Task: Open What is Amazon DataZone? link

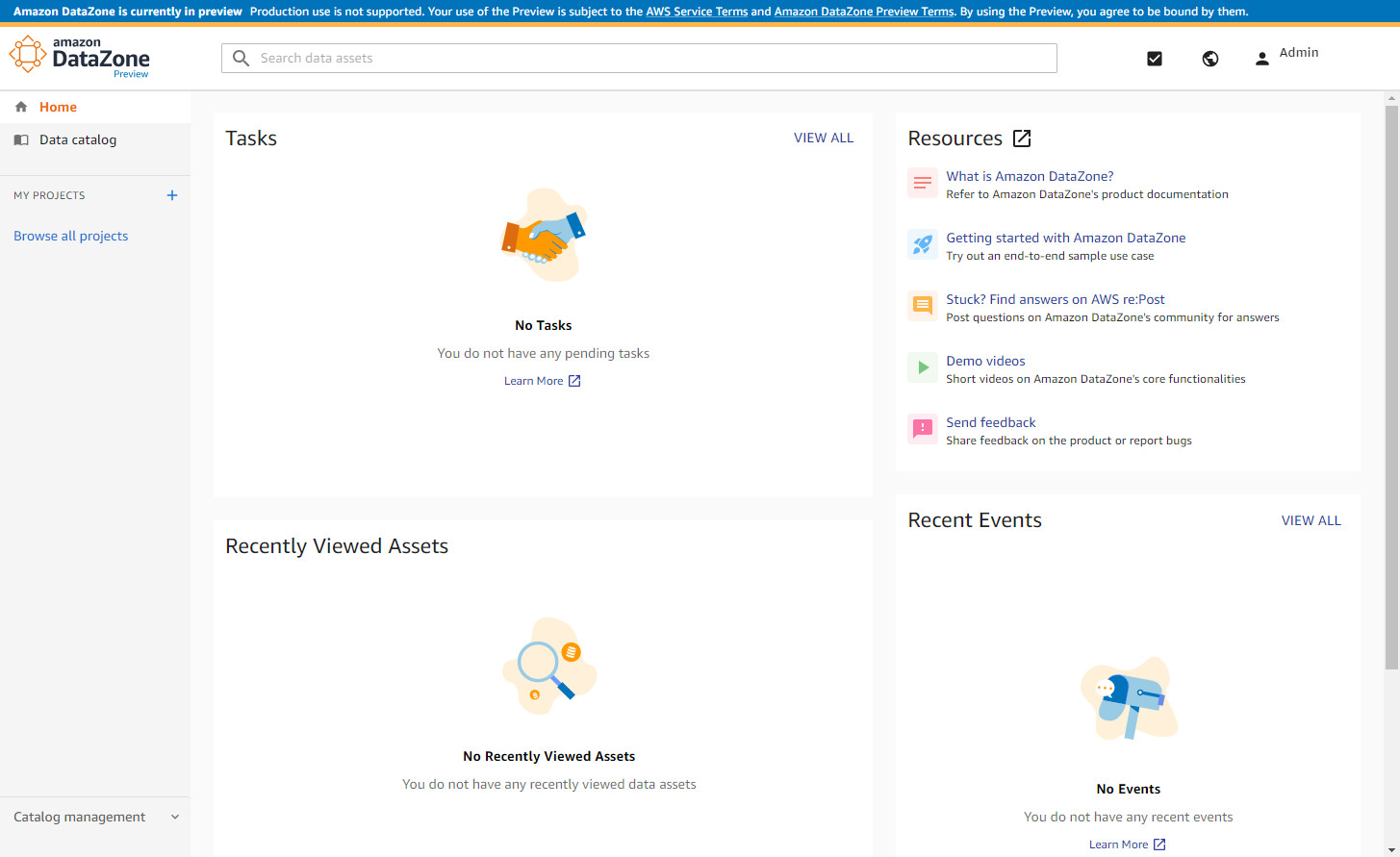Action: click(x=1030, y=176)
